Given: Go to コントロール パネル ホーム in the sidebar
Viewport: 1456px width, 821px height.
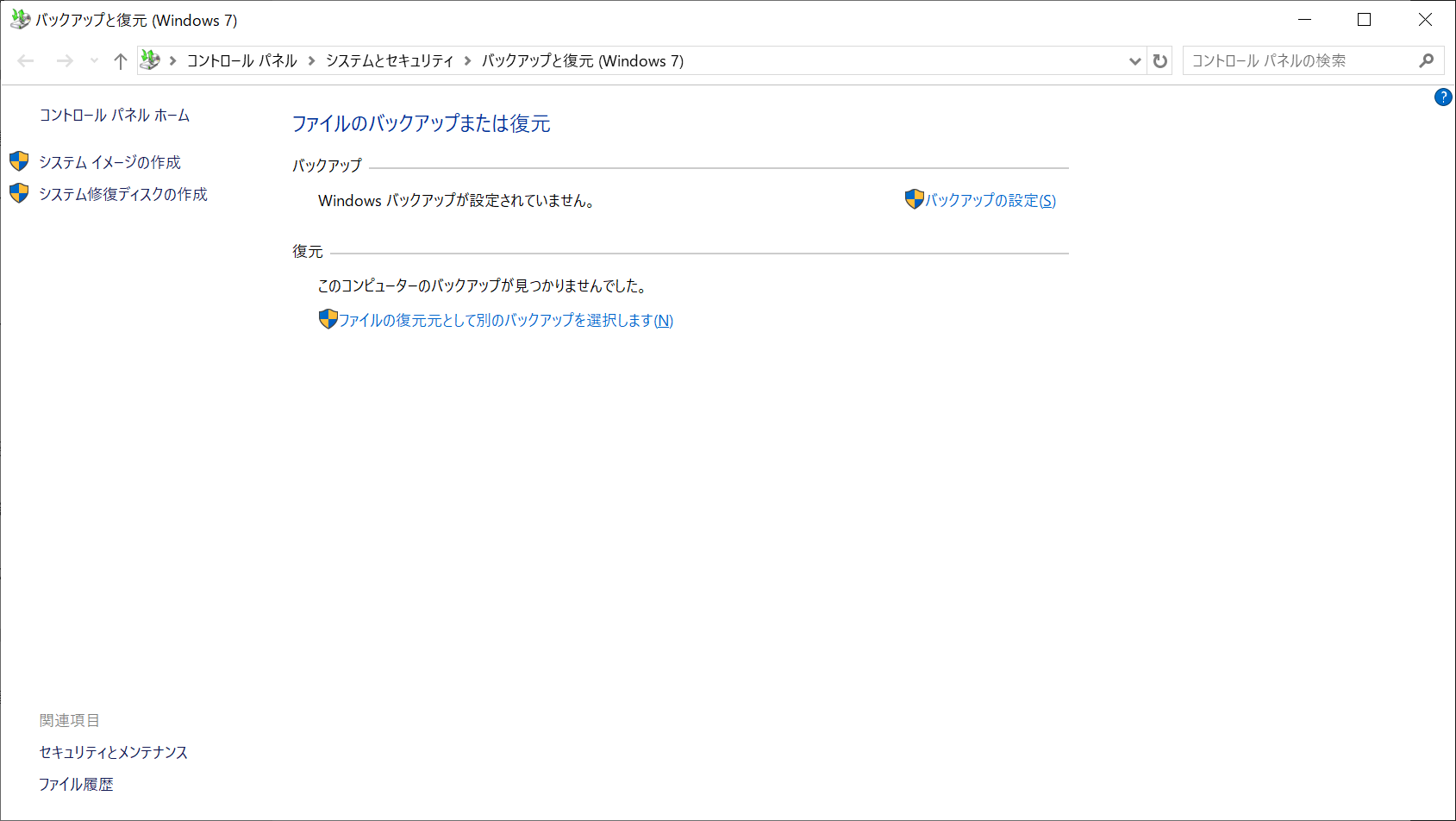Looking at the screenshot, I should (114, 114).
